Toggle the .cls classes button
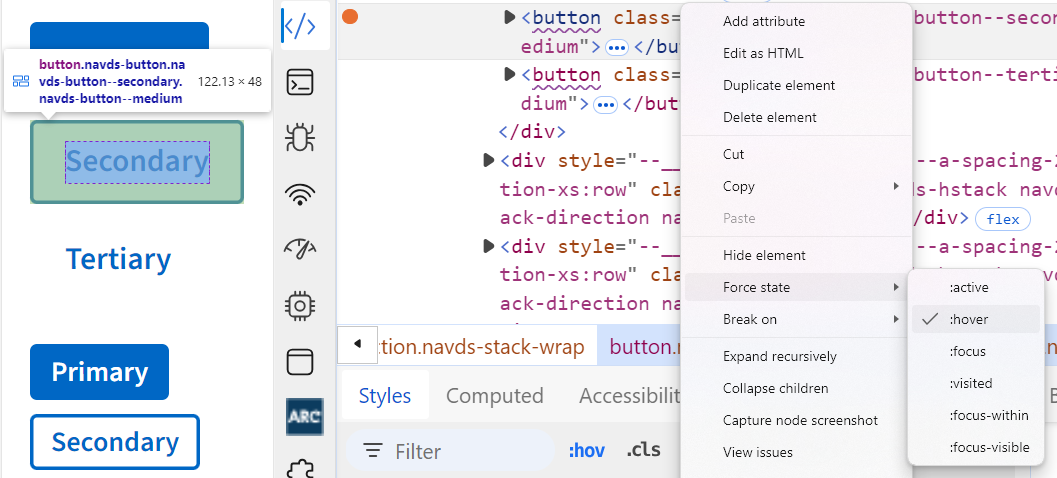 [643, 450]
